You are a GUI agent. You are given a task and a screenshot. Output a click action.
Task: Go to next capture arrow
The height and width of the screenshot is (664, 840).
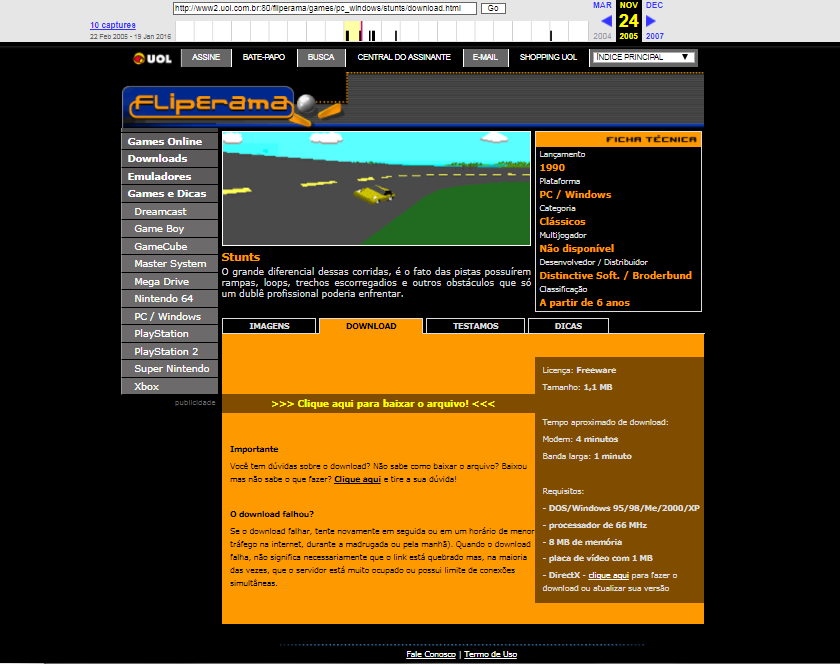(x=650, y=21)
